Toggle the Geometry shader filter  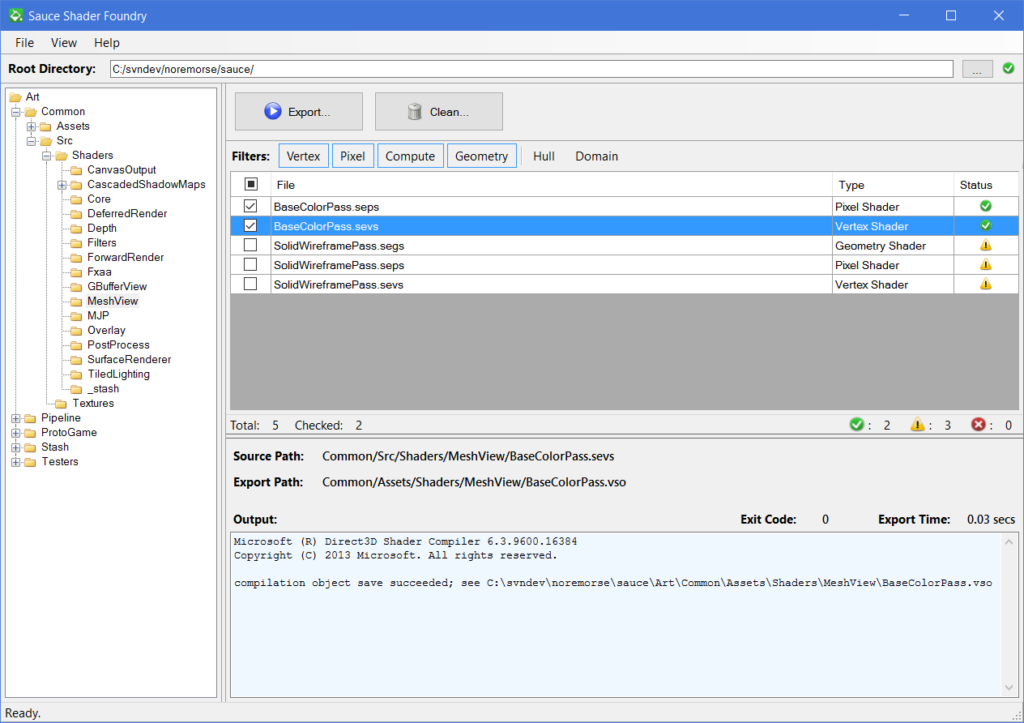click(x=481, y=156)
